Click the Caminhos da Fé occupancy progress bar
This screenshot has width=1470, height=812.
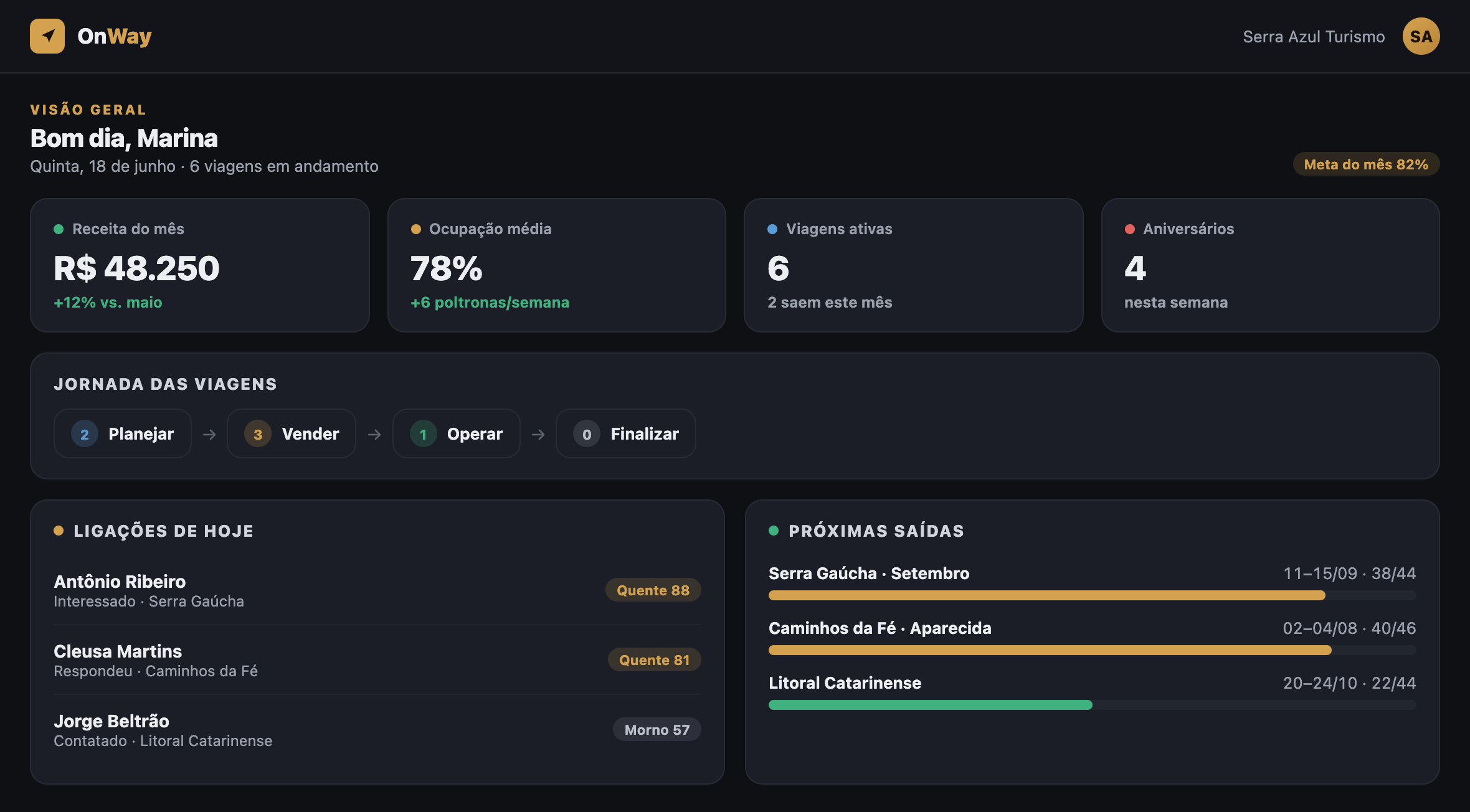1093,650
